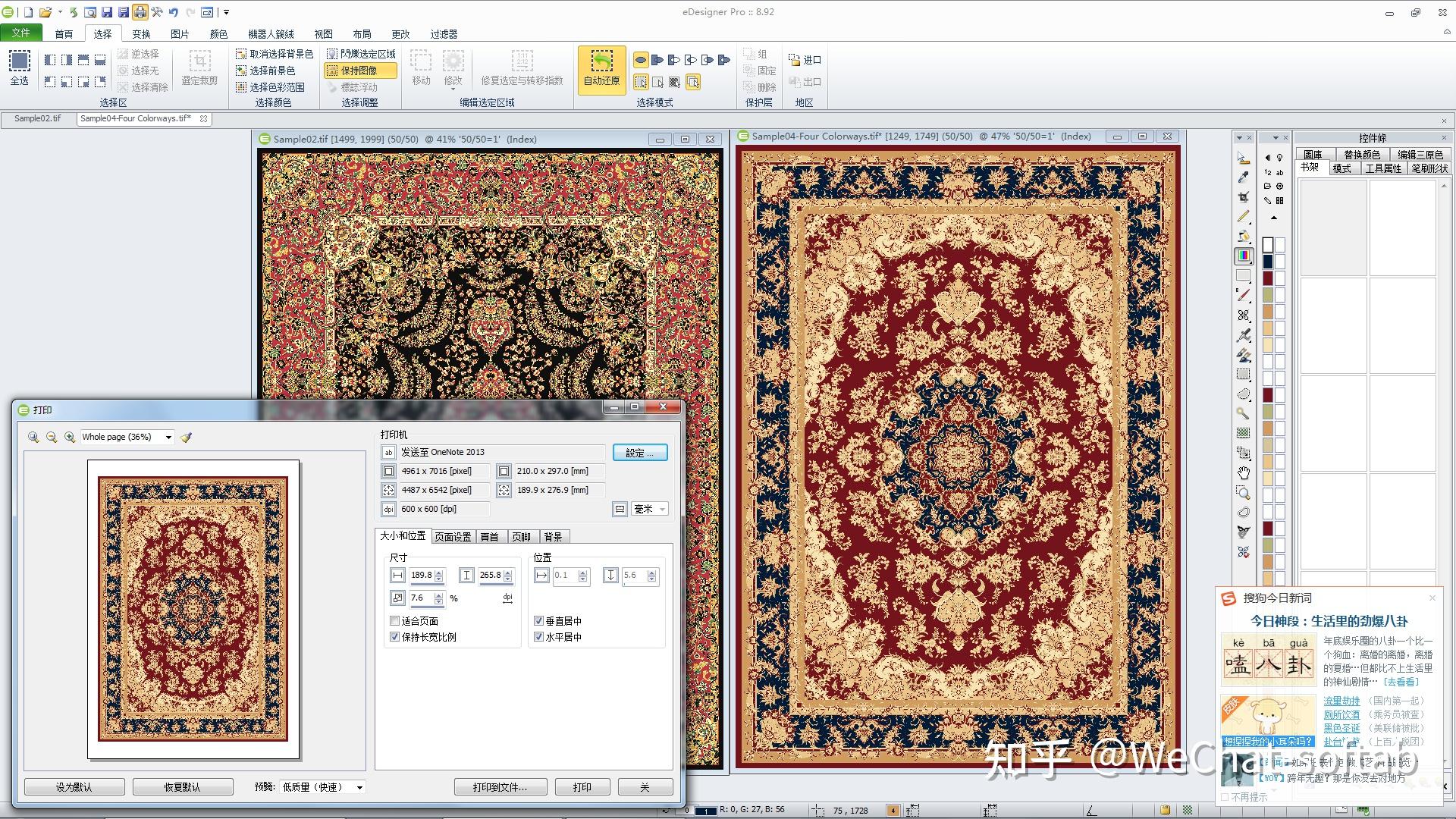Screen dimensions: 1456x819
Task: Switch to the 页面设置 tab
Action: click(x=453, y=537)
